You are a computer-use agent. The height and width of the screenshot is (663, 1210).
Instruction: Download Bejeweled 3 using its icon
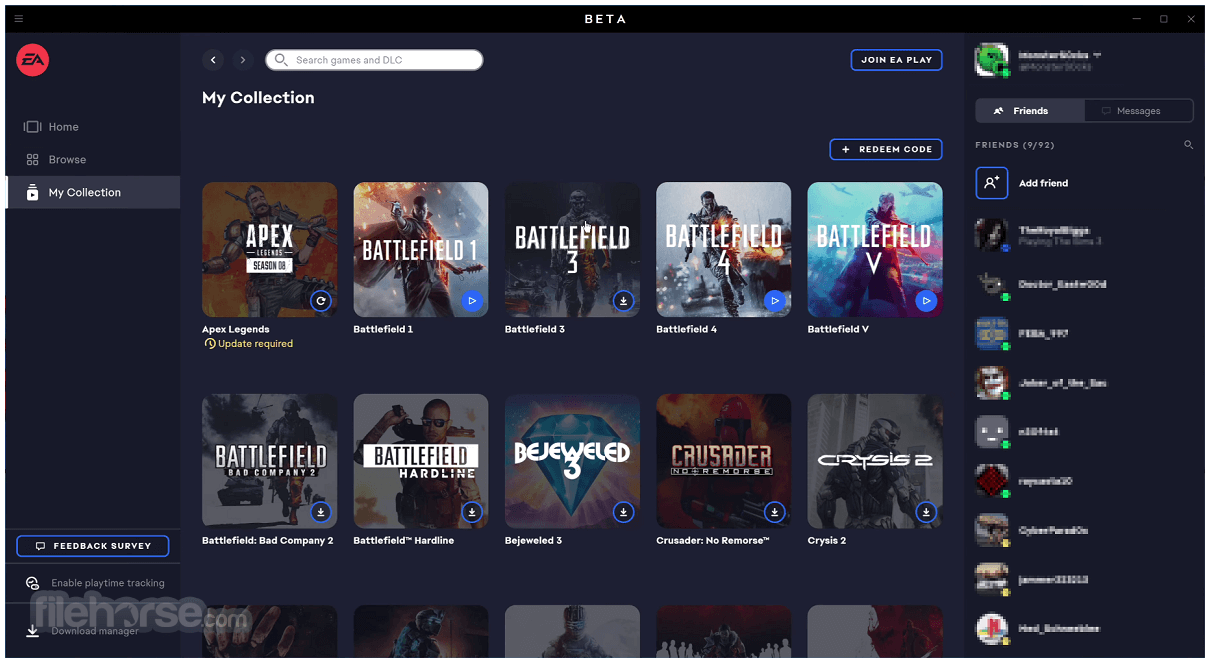623,512
